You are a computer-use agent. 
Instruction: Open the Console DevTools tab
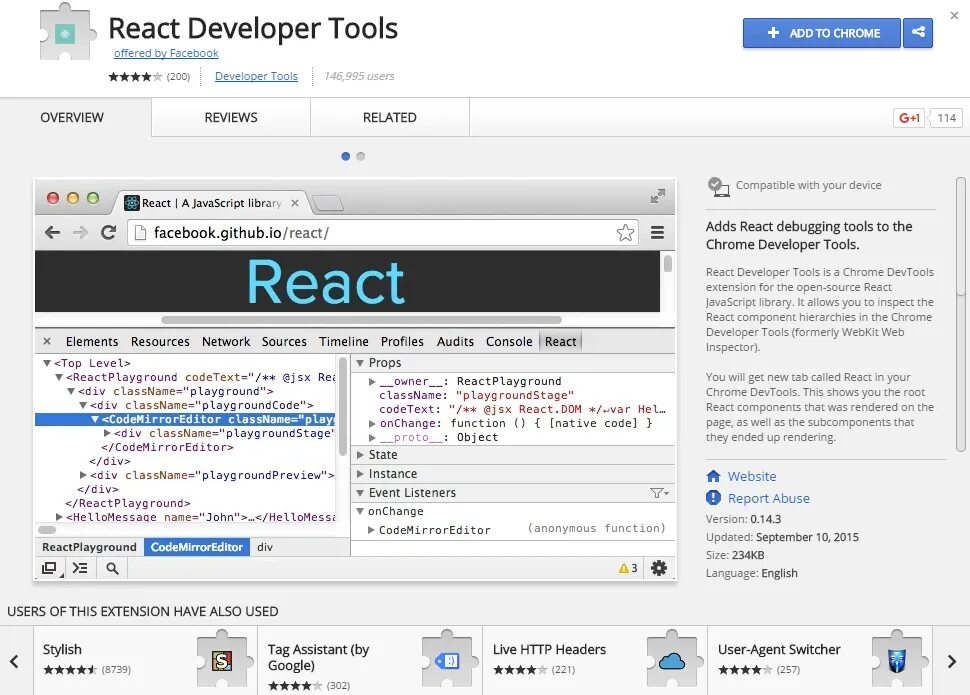(509, 342)
